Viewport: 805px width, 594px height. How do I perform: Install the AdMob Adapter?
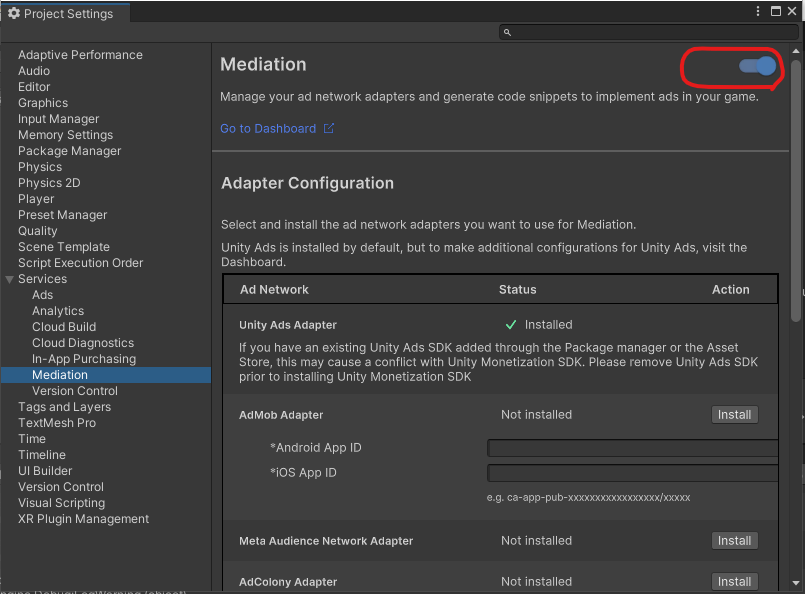(734, 415)
